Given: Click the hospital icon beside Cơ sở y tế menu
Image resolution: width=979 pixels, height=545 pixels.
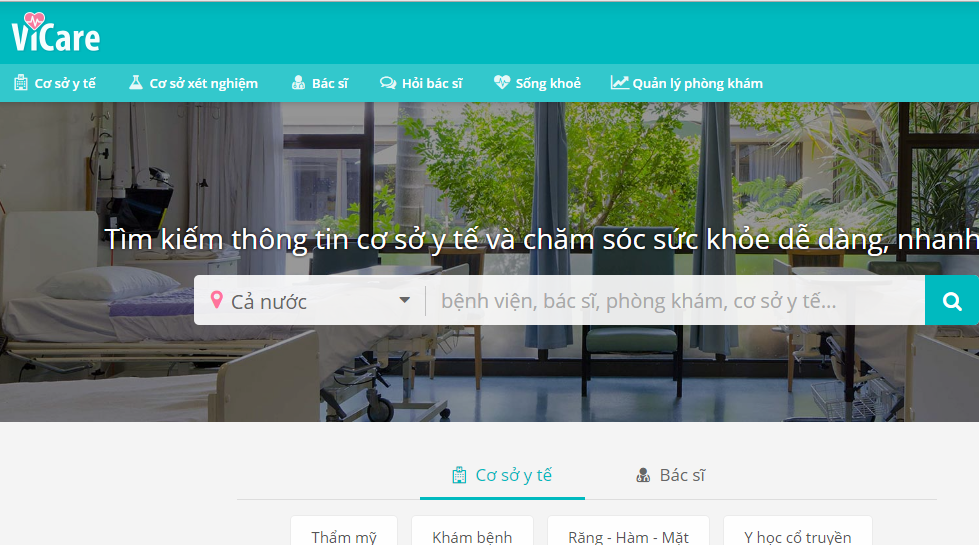Looking at the screenshot, I should (x=21, y=83).
